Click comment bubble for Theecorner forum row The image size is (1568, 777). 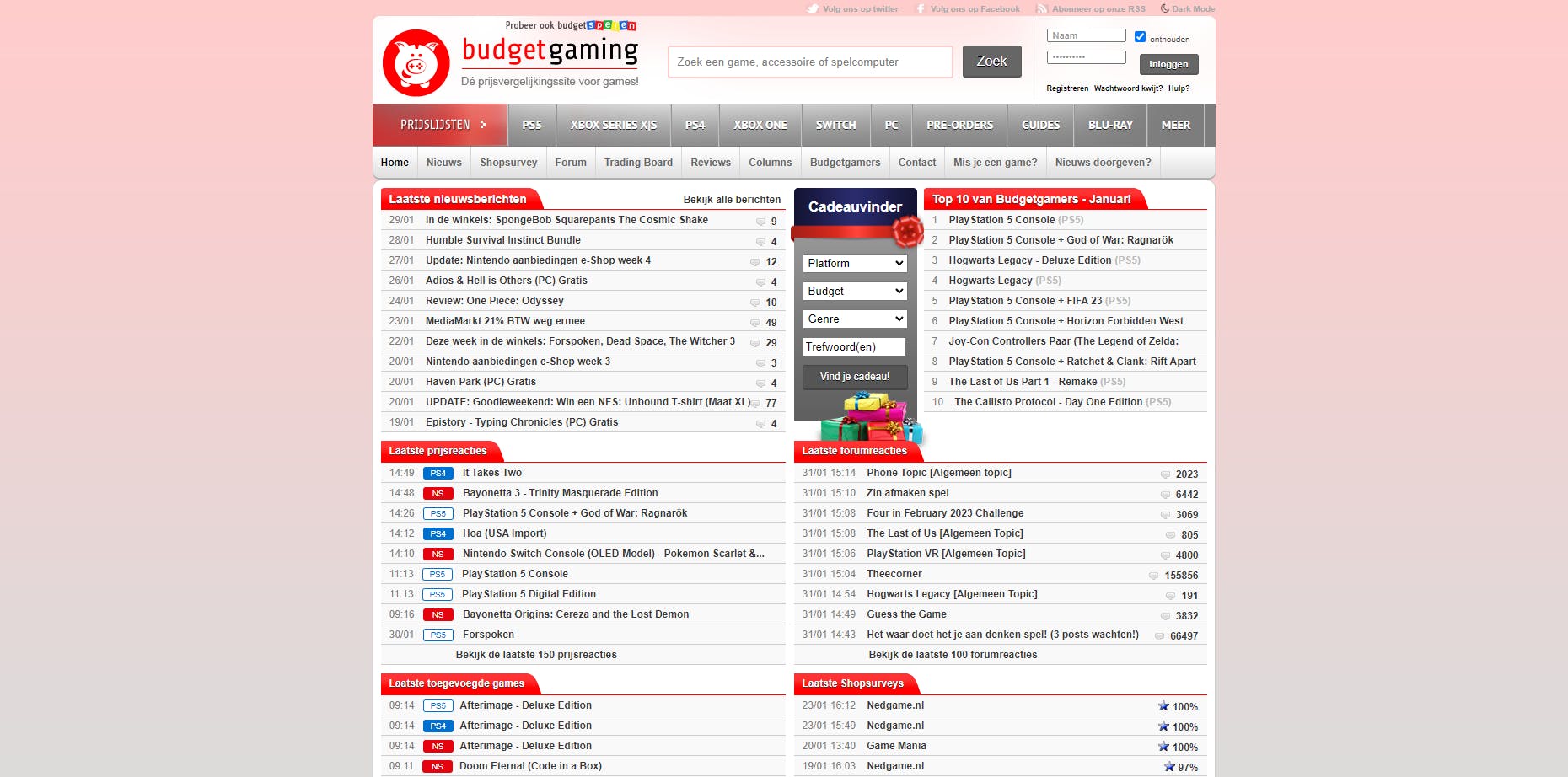(x=1154, y=576)
